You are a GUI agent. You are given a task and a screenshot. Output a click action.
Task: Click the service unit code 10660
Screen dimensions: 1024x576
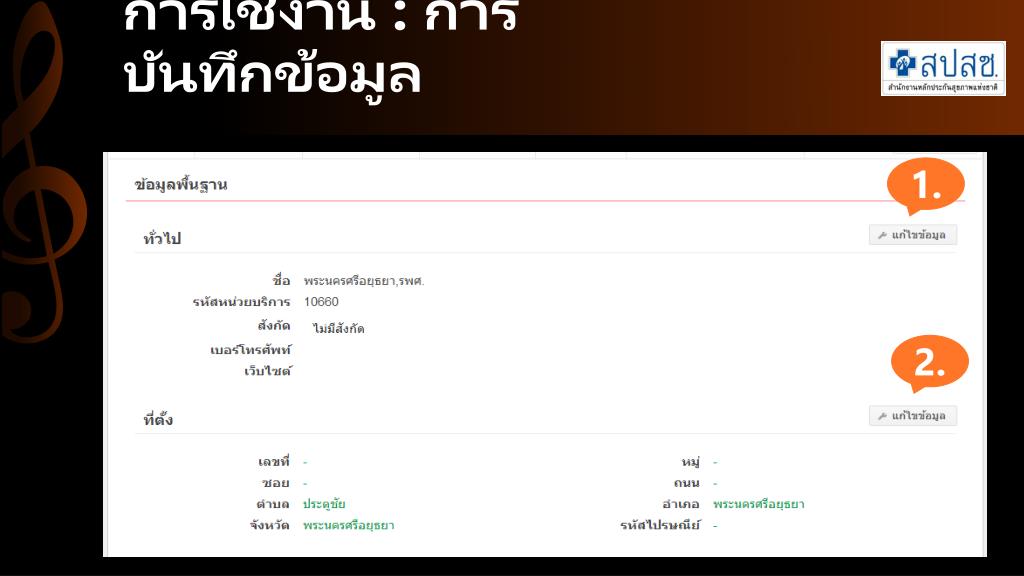coord(321,302)
